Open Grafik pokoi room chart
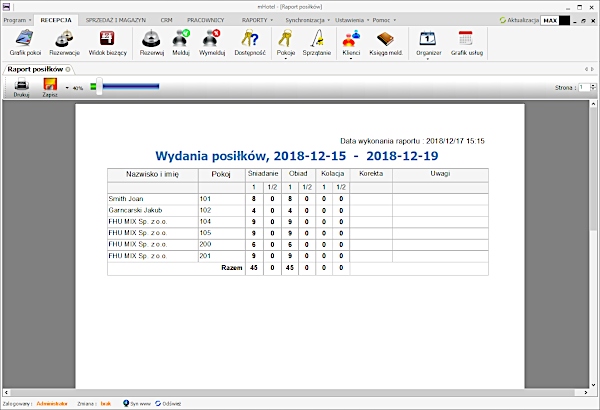600x410 pixels. pyautogui.click(x=23, y=42)
